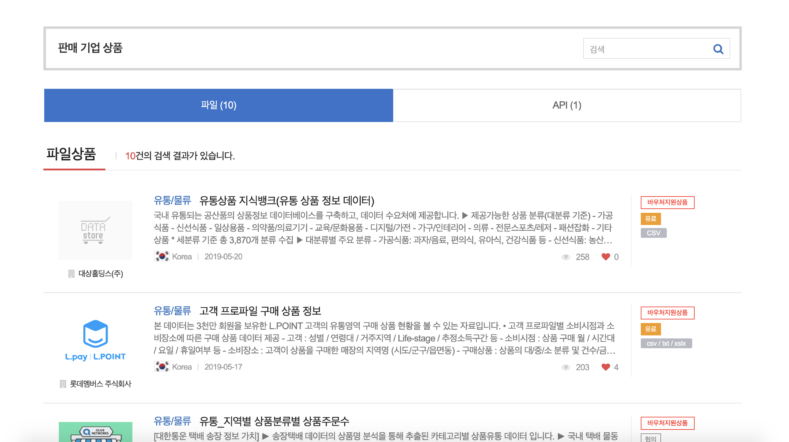789x442 pixels.
Task: Click the DATA store thumbnail image
Action: (x=95, y=231)
